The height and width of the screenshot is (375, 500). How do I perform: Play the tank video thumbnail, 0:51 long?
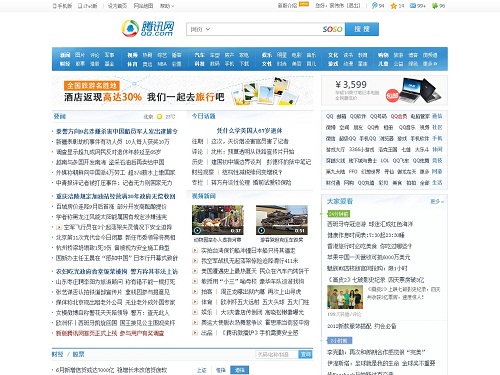coord(282,220)
